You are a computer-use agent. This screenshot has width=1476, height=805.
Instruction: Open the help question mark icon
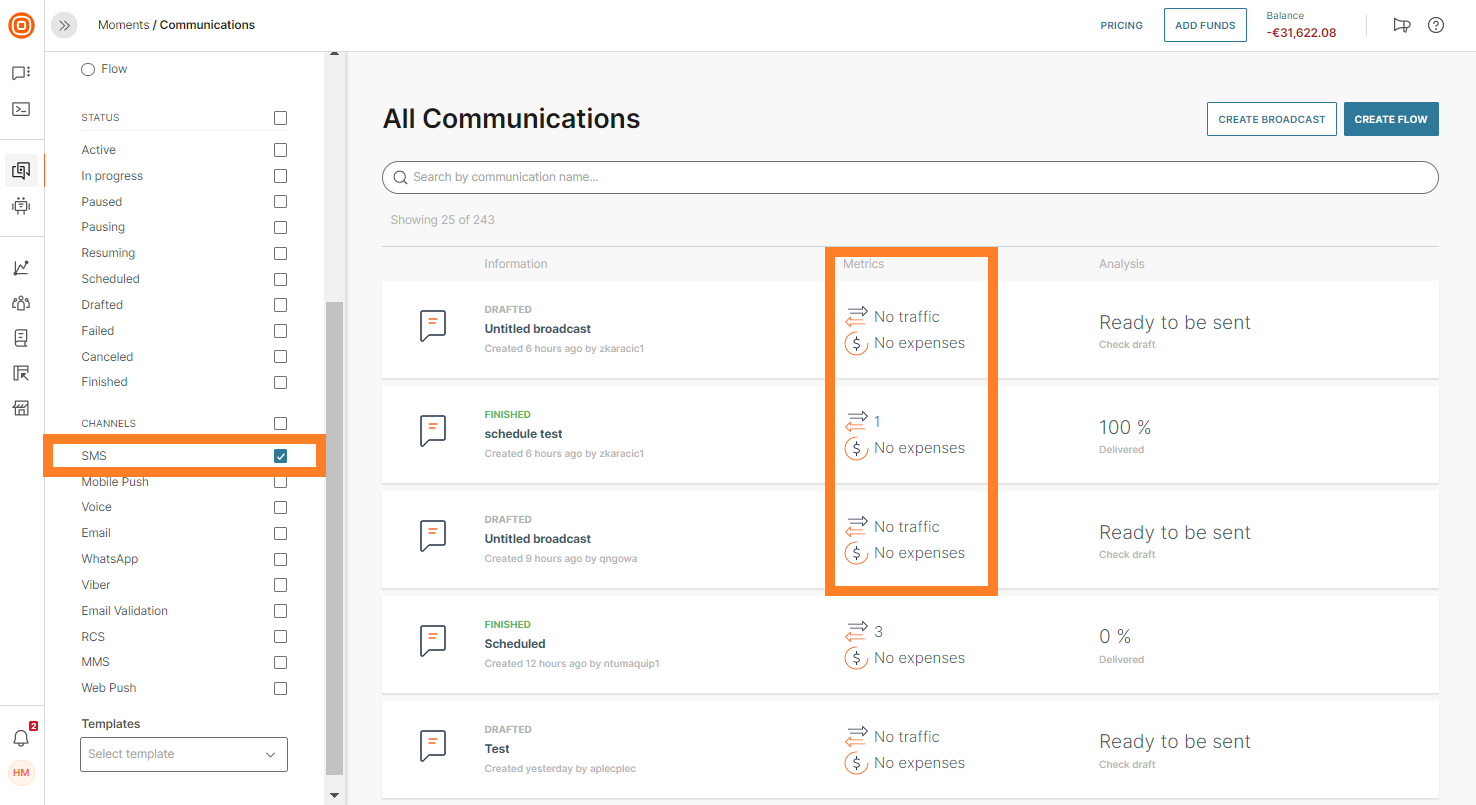(1435, 25)
